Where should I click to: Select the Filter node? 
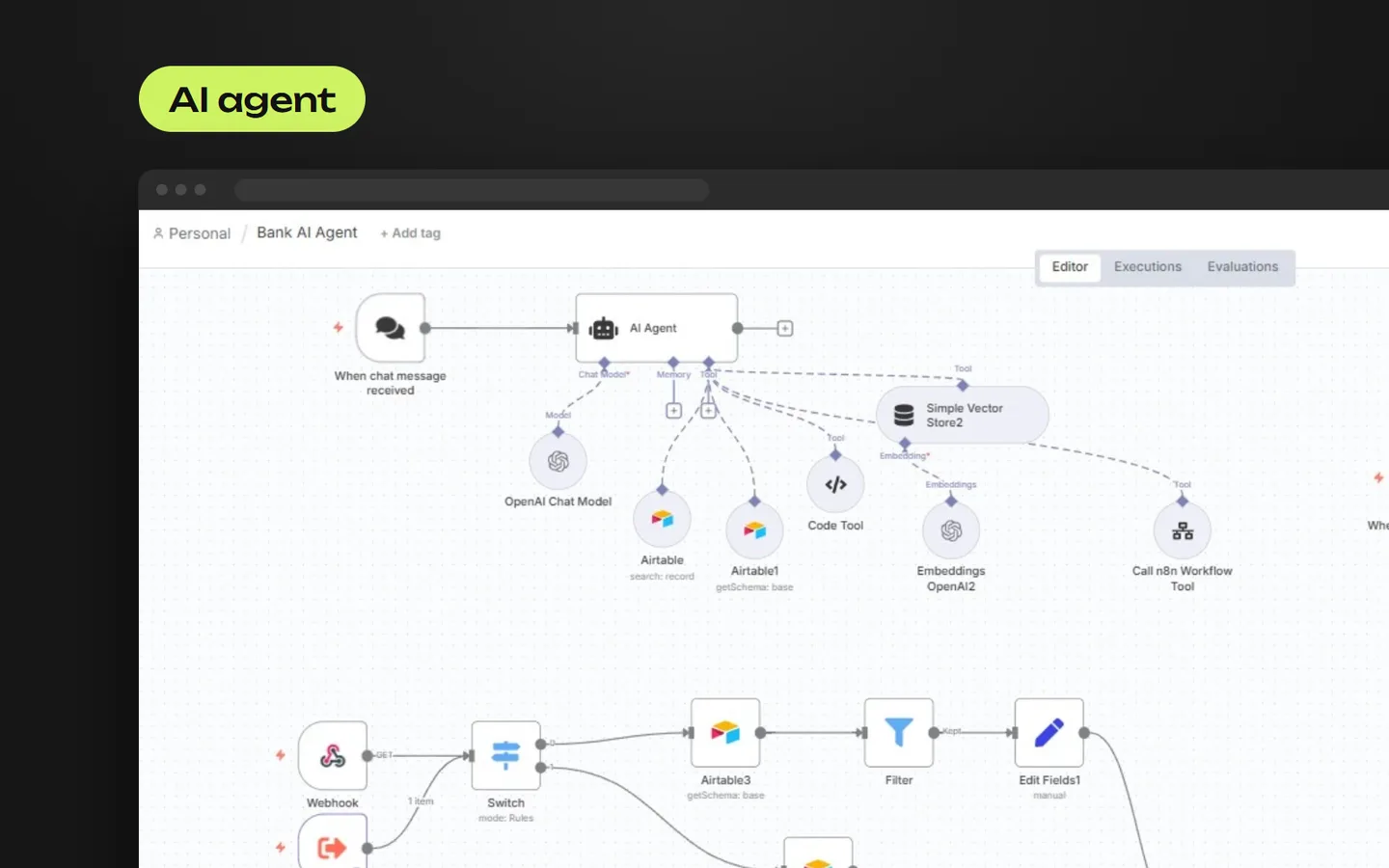pyautogui.click(x=899, y=733)
